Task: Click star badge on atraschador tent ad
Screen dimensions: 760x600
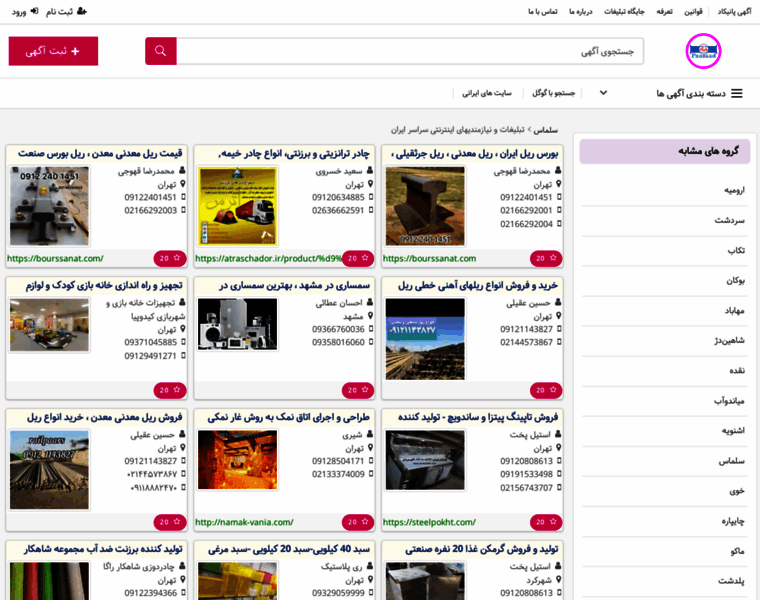Action: (355, 258)
